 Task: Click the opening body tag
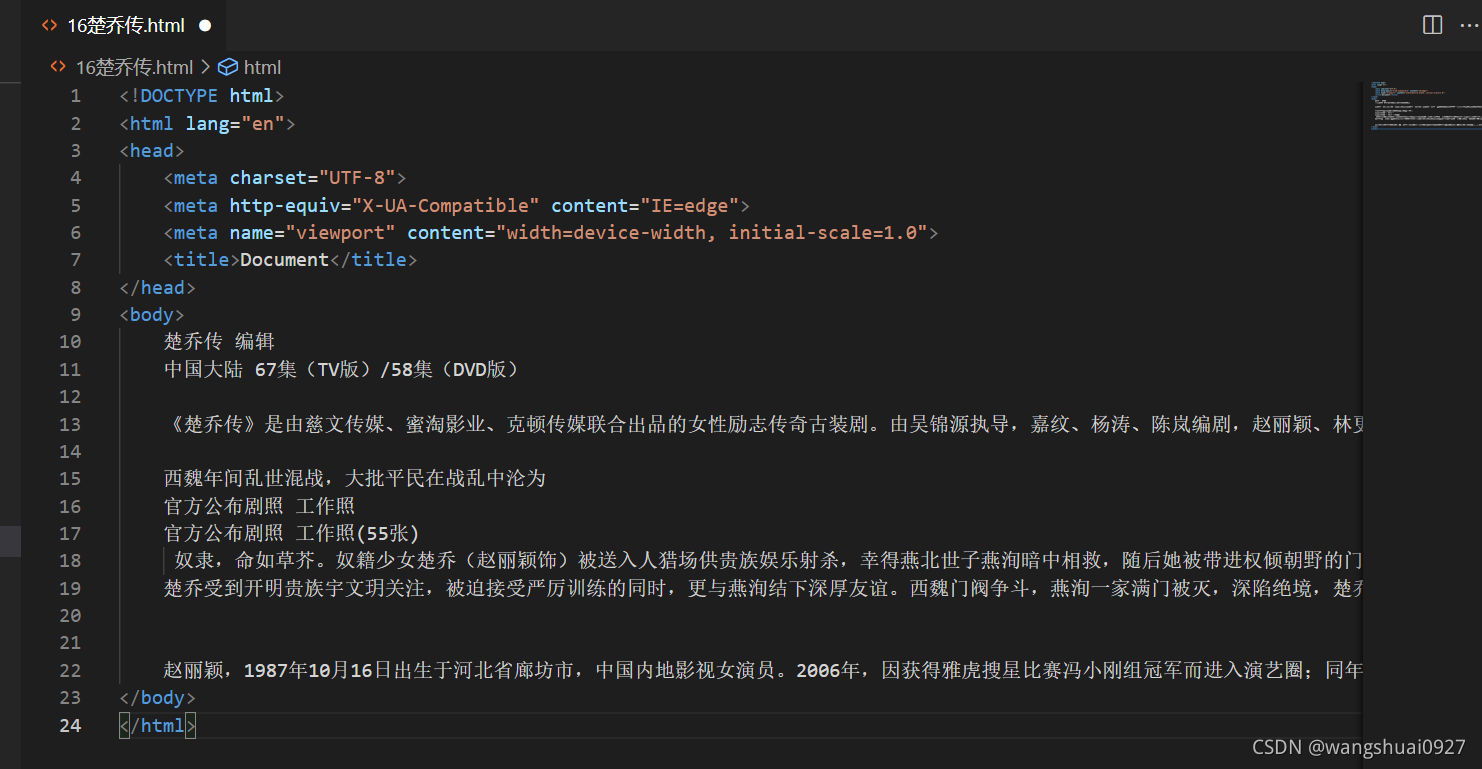coord(152,314)
